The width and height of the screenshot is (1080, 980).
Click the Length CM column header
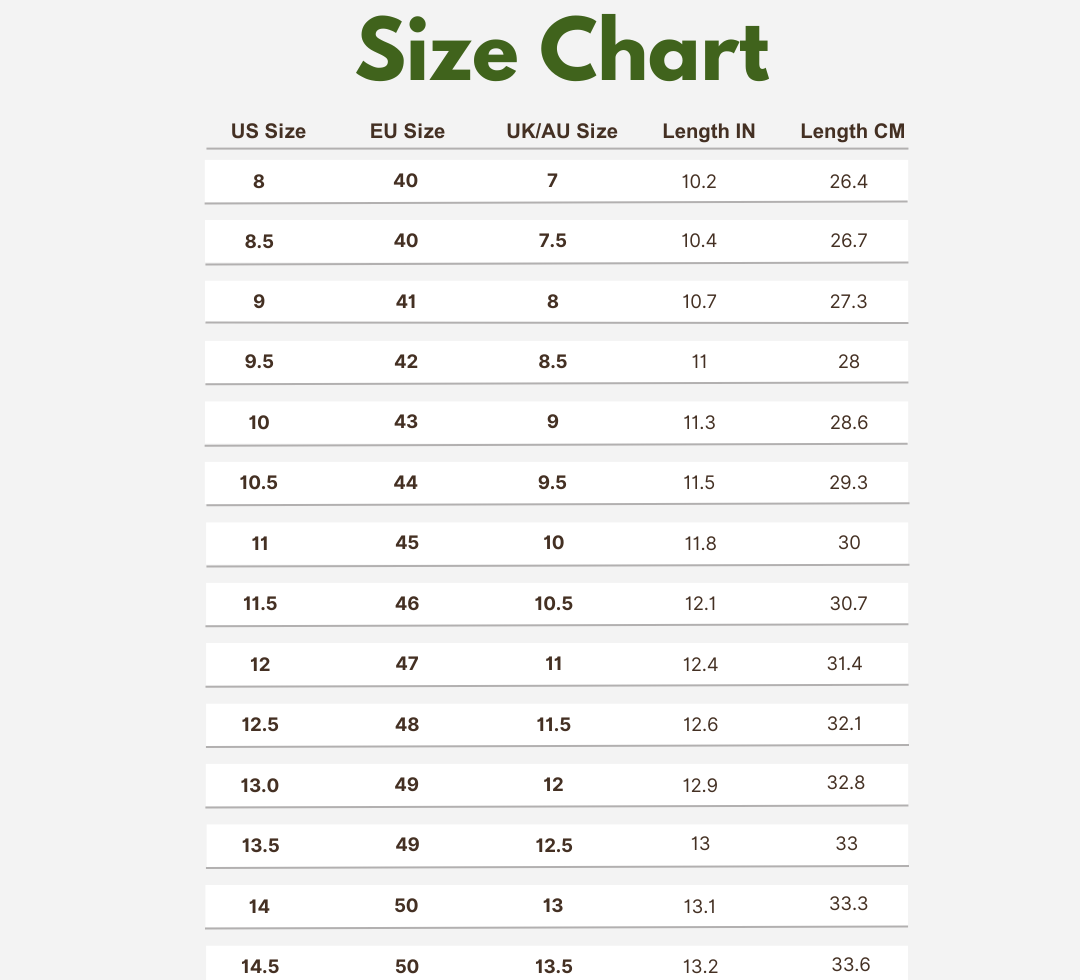click(x=852, y=131)
